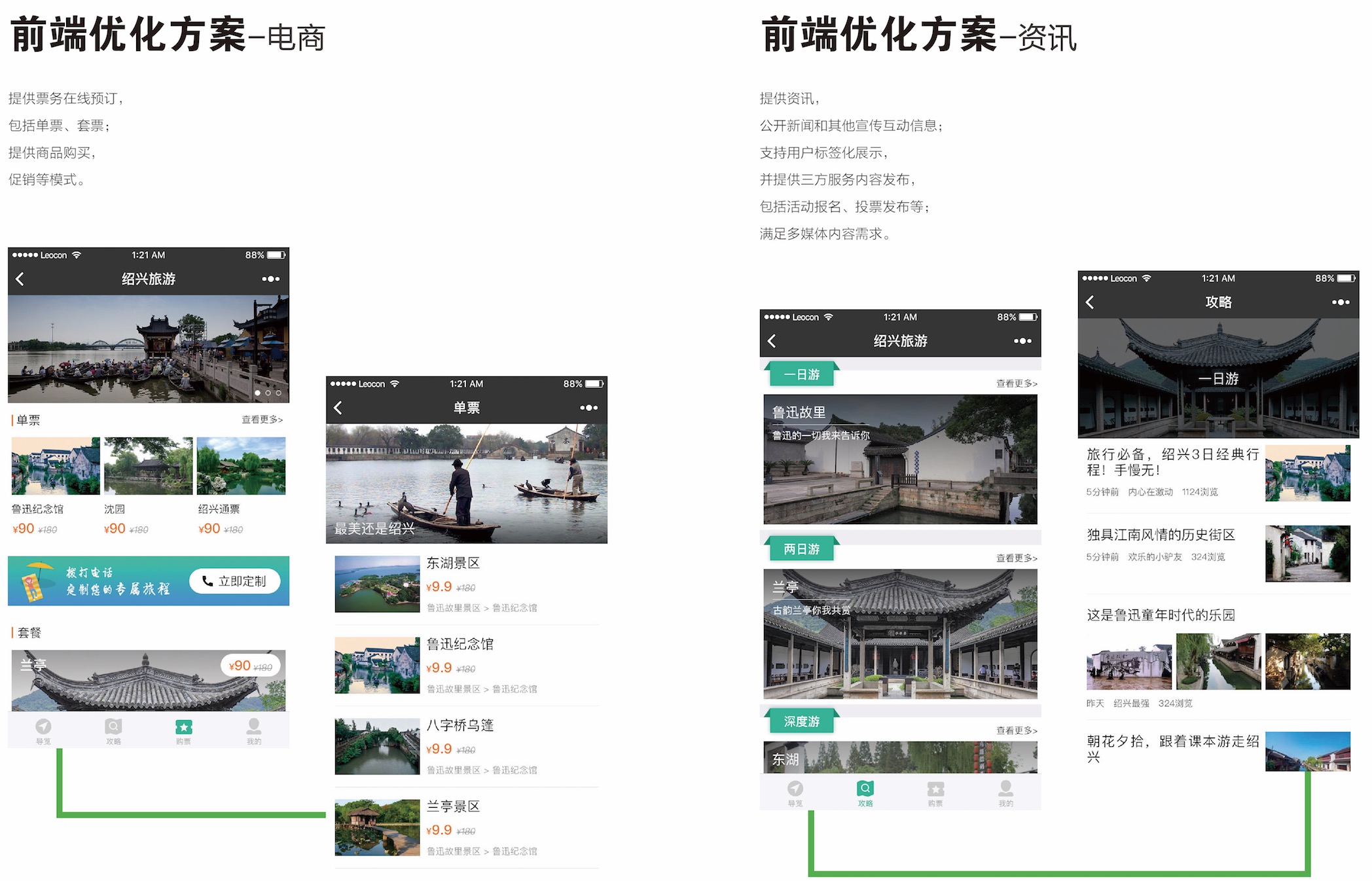Screen dimensions: 1372x881
Task: Select the 两日游 section tab
Action: [801, 549]
